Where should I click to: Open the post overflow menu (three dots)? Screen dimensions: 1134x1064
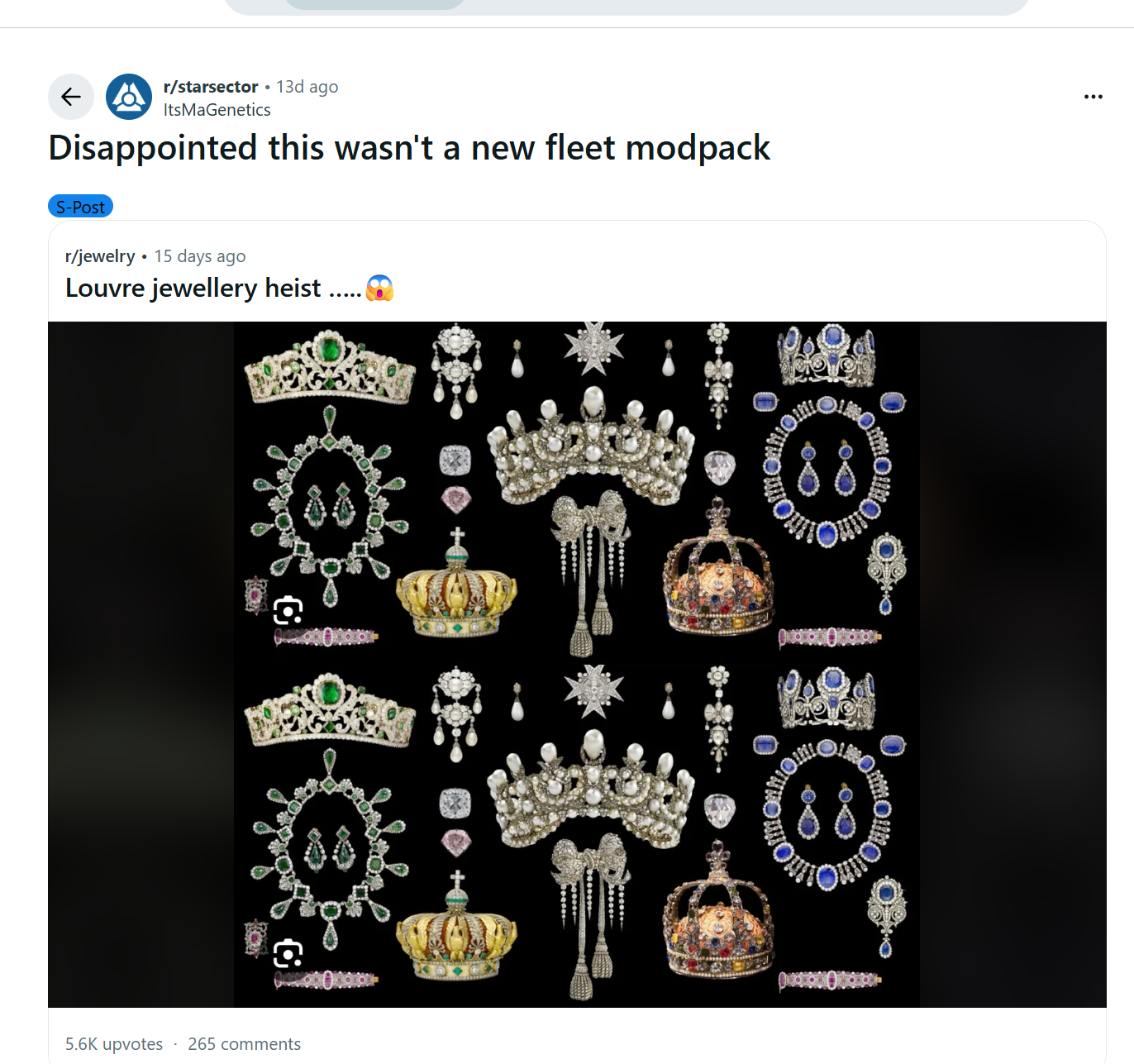pyautogui.click(x=1093, y=97)
